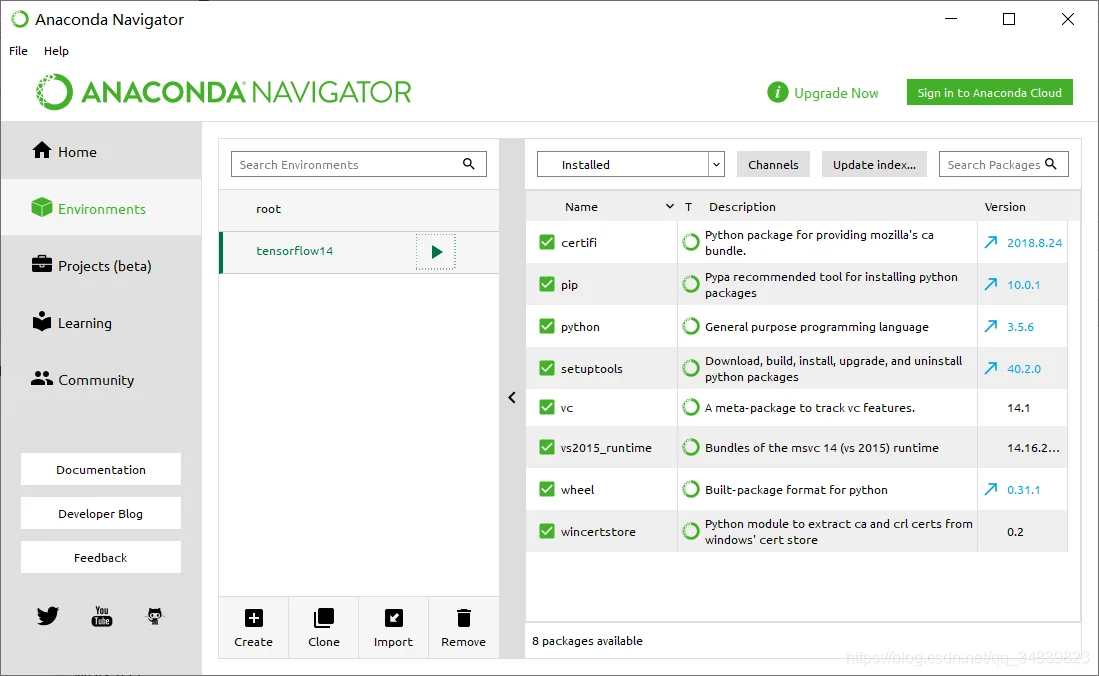
Task: Click the Upgrade Now link
Action: (x=836, y=93)
